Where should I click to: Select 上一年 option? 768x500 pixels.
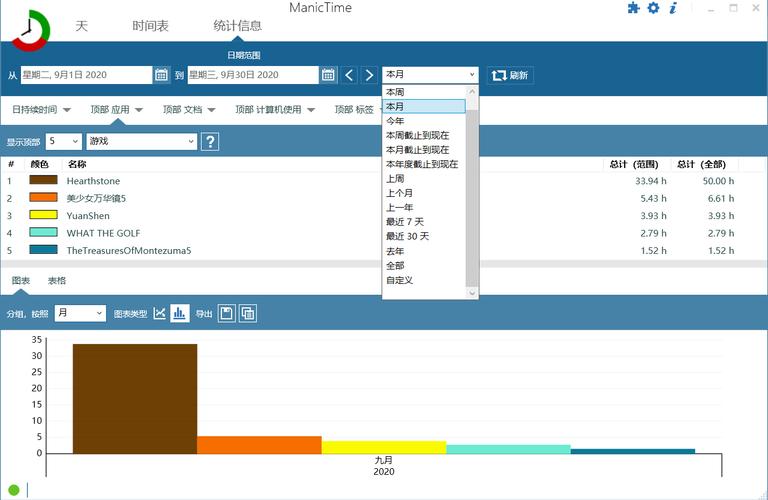click(424, 208)
